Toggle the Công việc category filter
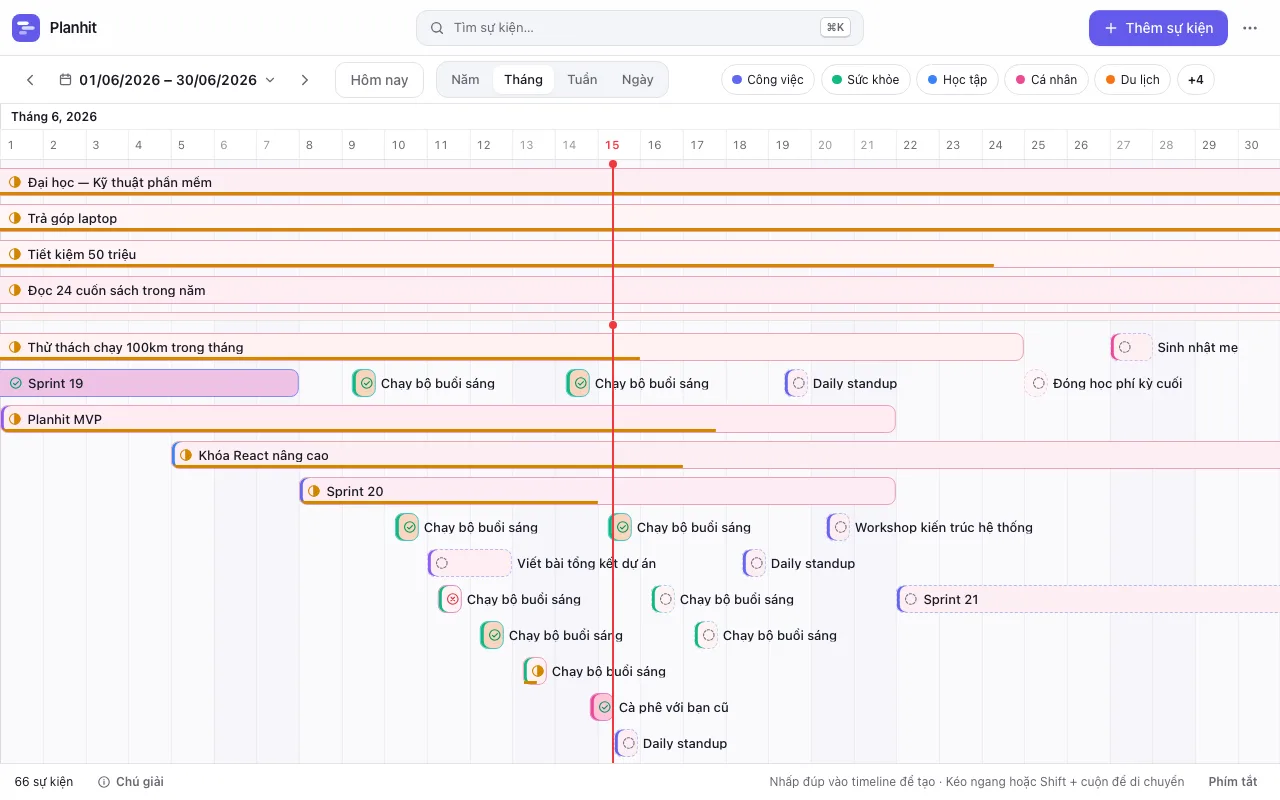This screenshot has height=800, width=1280. 768,80
